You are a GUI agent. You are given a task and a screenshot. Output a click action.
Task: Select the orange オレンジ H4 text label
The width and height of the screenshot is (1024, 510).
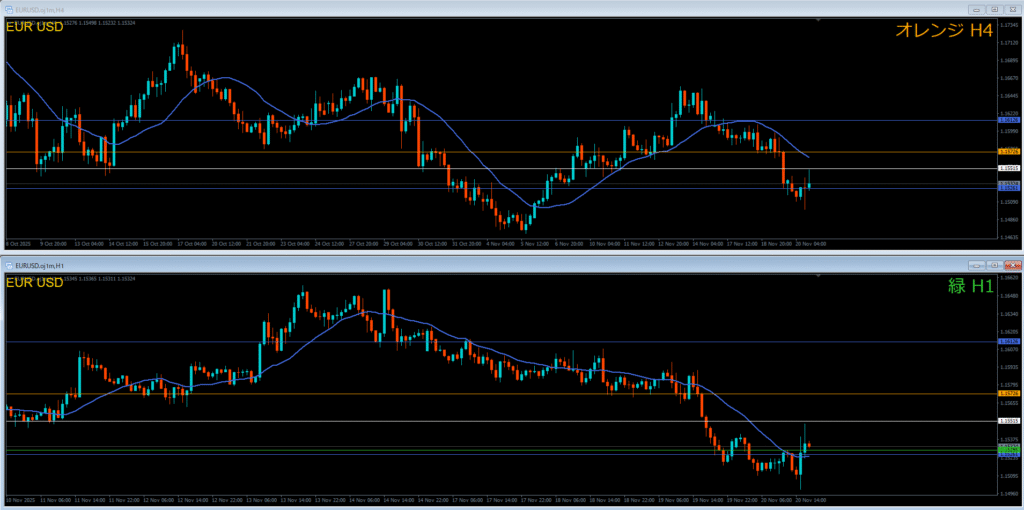(x=943, y=32)
